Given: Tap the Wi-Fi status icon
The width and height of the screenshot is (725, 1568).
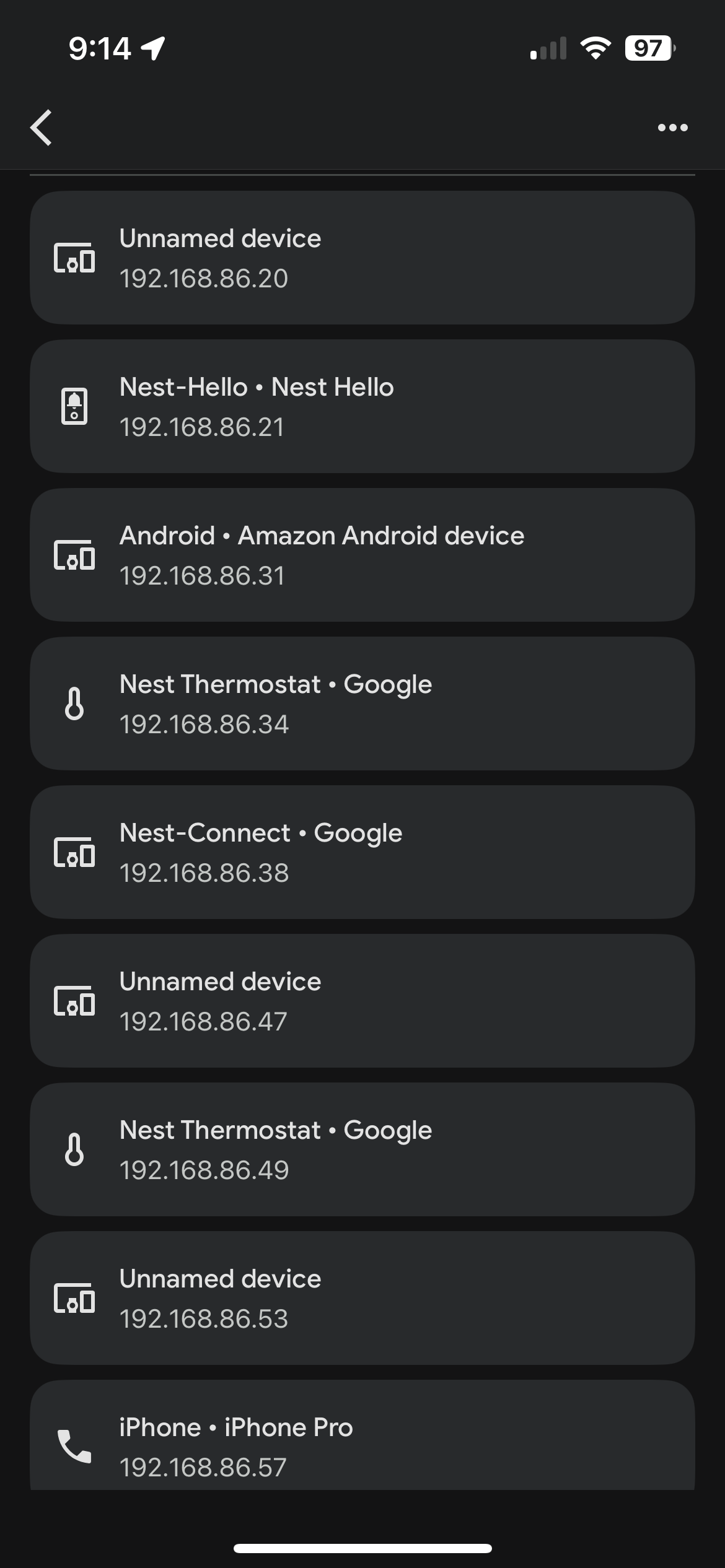Looking at the screenshot, I should tap(595, 48).
